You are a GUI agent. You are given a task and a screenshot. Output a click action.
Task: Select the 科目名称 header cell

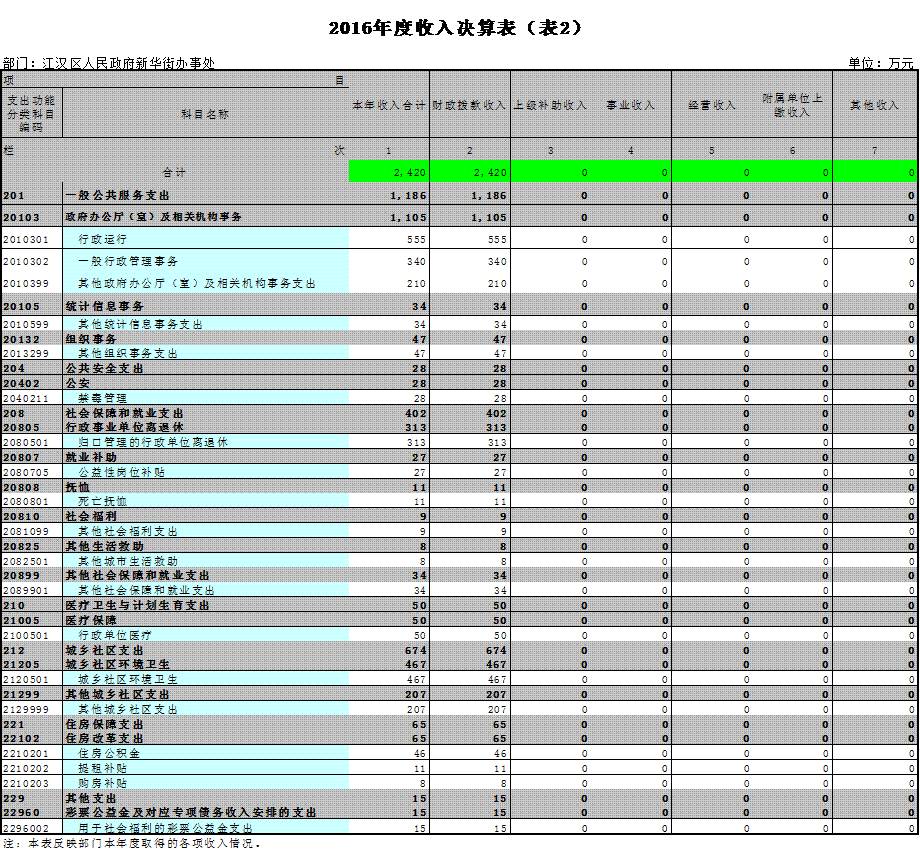tap(205, 114)
